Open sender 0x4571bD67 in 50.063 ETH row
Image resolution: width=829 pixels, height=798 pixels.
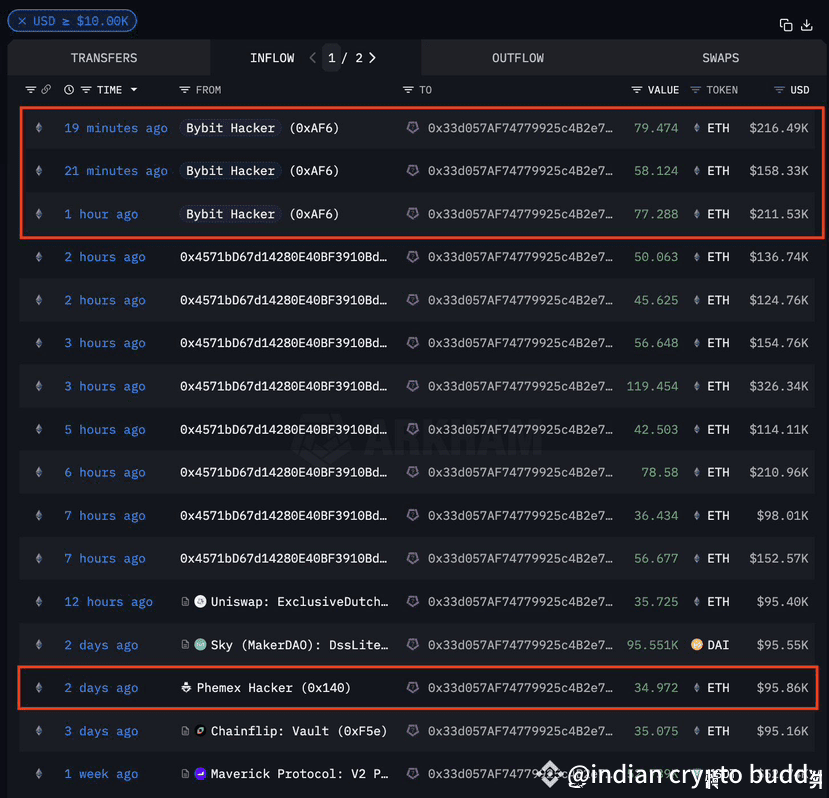[283, 257]
